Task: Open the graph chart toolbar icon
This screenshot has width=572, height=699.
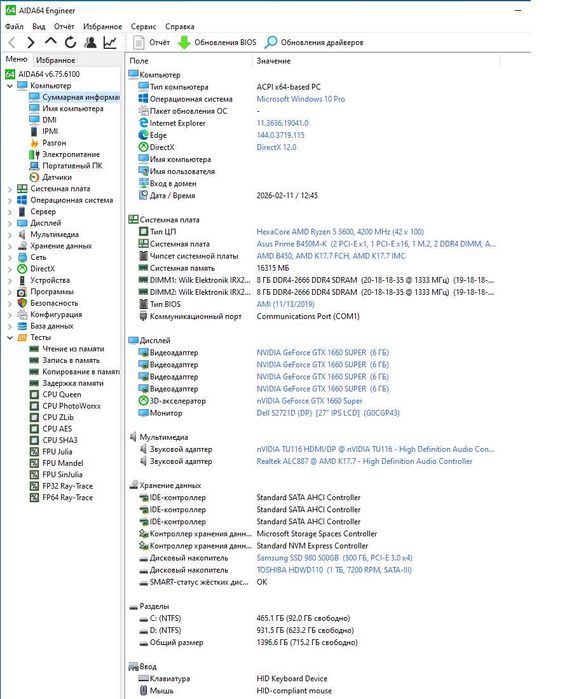Action: click(x=110, y=43)
